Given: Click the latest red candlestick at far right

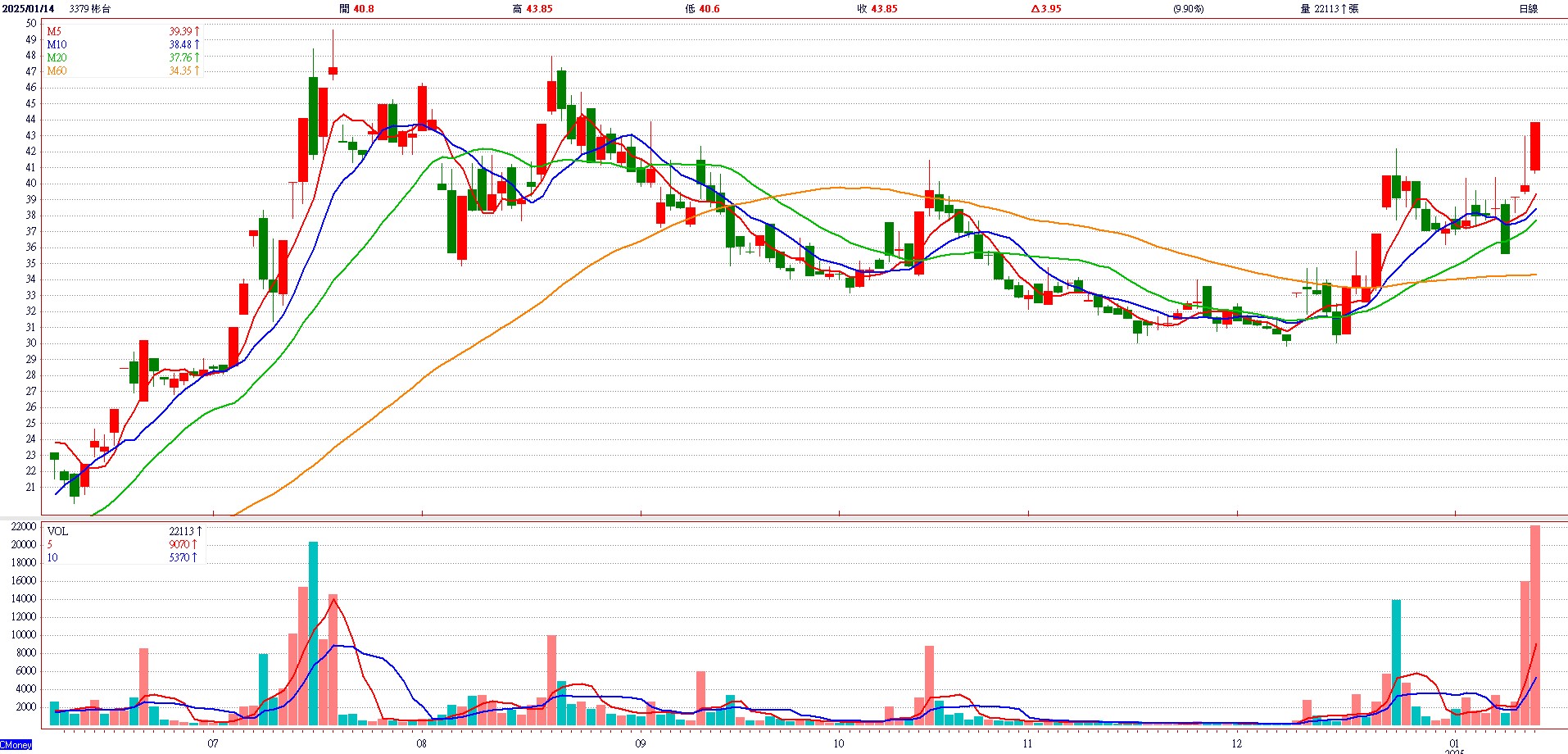Looking at the screenshot, I should click(x=1535, y=146).
